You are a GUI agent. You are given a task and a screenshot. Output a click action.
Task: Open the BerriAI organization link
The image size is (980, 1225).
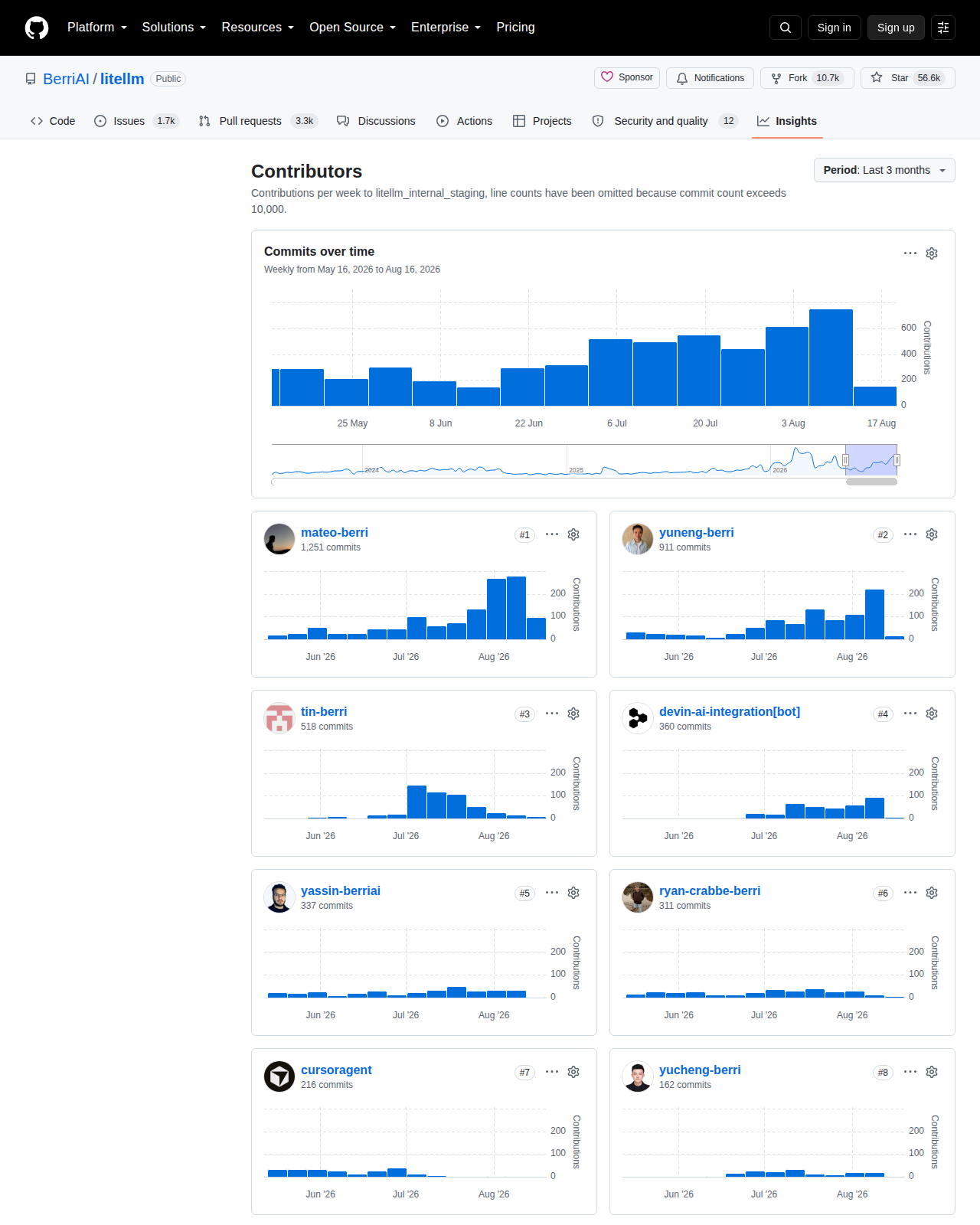click(66, 79)
